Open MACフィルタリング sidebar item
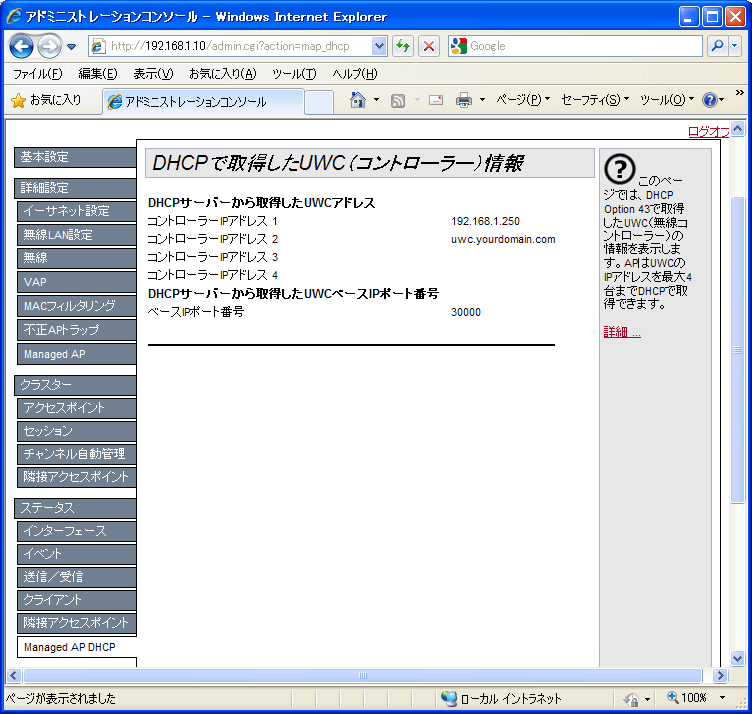This screenshot has width=752, height=714. pyautogui.click(x=77, y=306)
